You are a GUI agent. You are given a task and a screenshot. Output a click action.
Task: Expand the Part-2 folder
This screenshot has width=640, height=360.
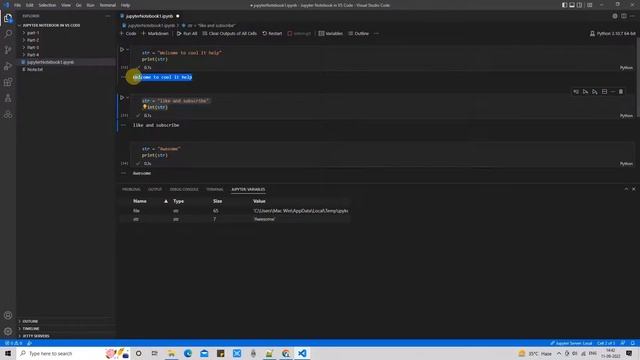(x=65, y=40)
